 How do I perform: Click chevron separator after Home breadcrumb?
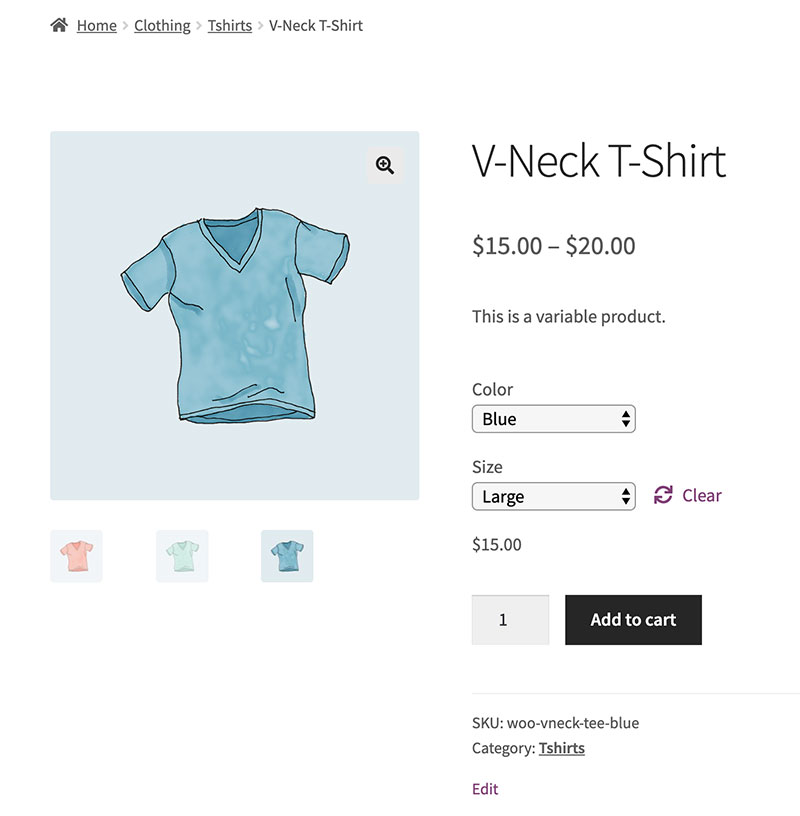point(125,26)
